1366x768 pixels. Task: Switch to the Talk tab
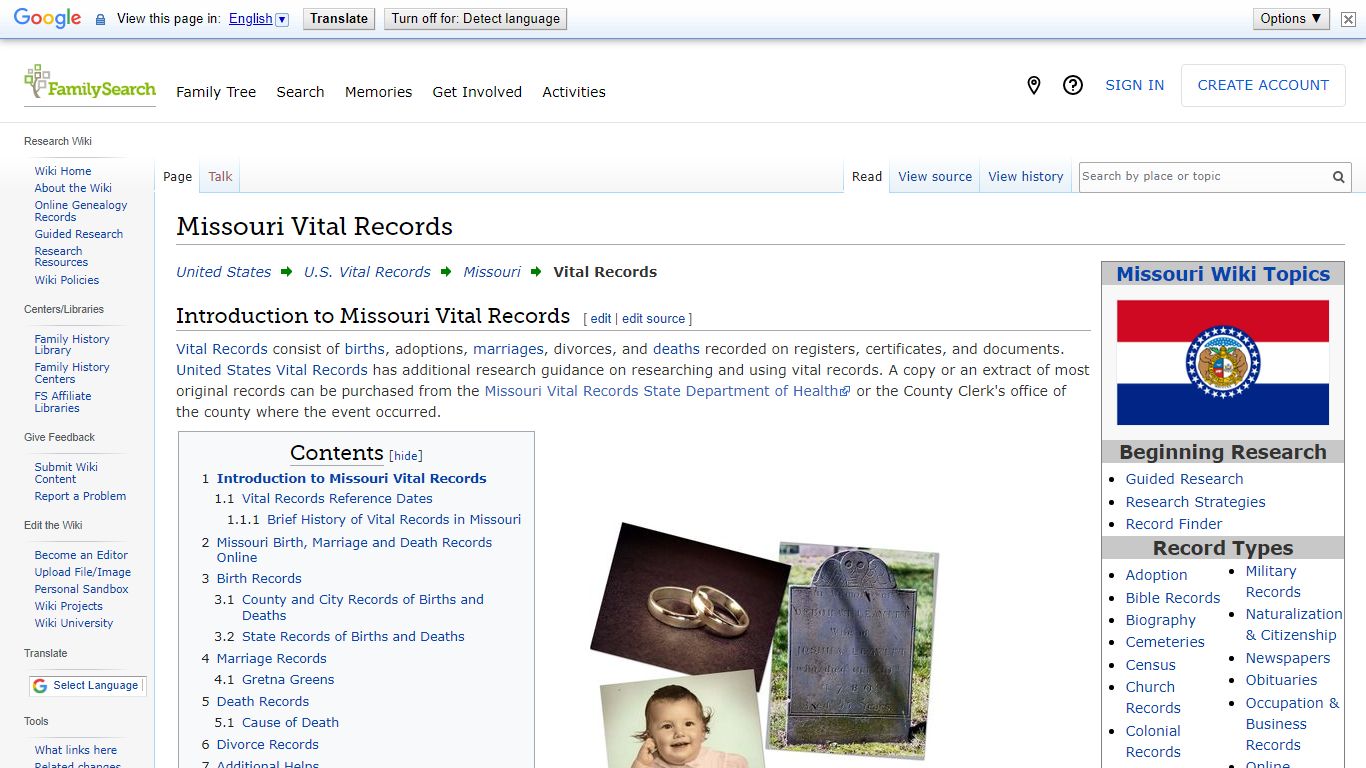pyautogui.click(x=220, y=177)
